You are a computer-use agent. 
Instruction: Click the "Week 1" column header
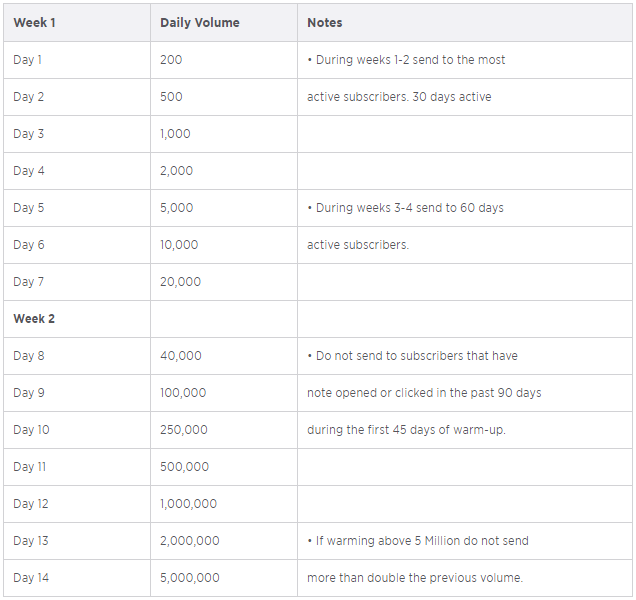point(34,22)
